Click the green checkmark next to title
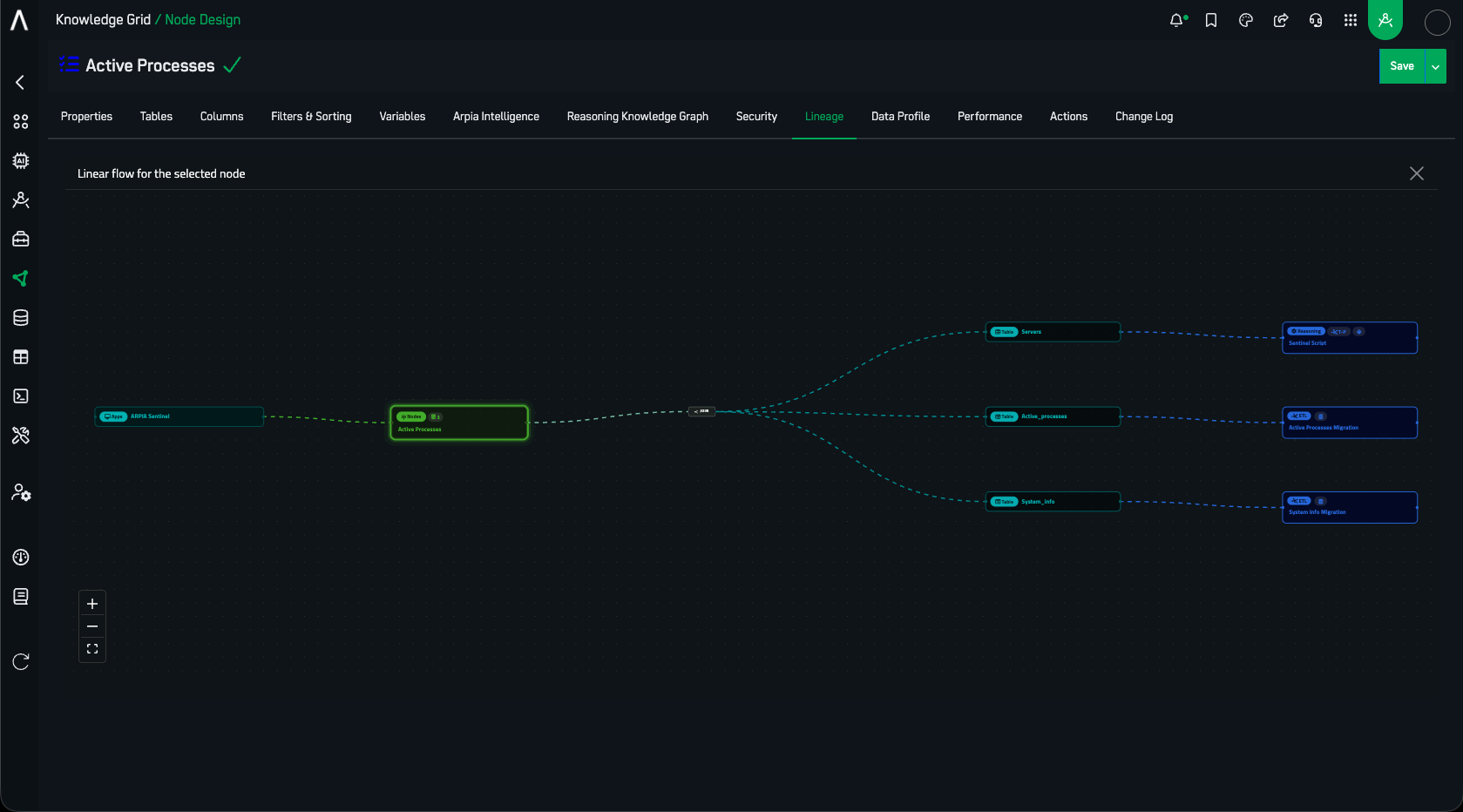 (232, 65)
